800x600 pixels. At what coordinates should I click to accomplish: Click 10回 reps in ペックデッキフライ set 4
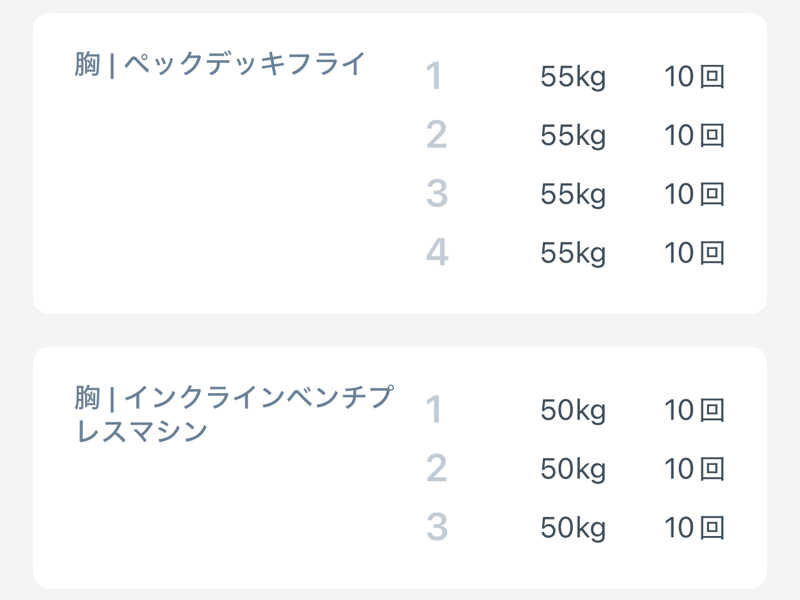[x=694, y=253]
